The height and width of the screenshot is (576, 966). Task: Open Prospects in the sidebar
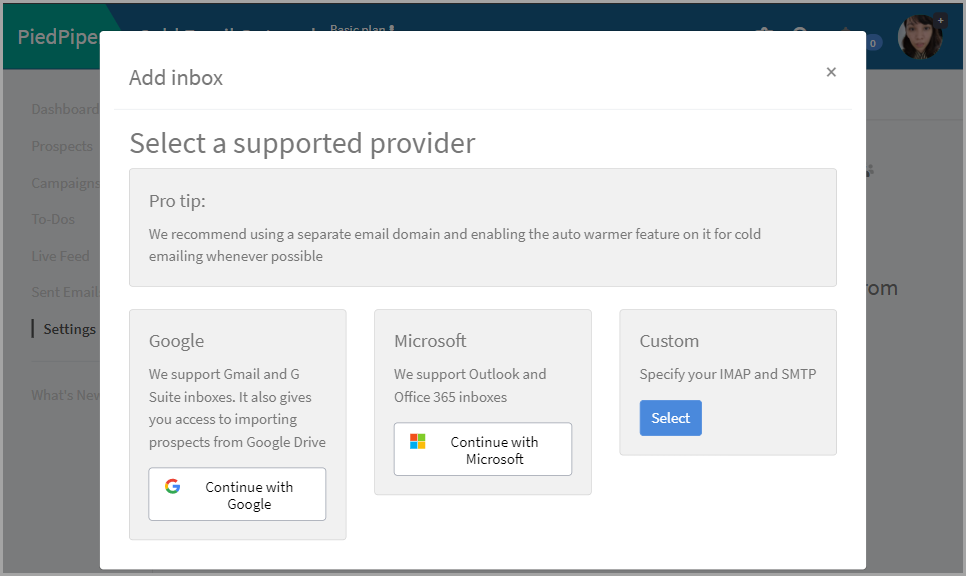pyautogui.click(x=62, y=146)
